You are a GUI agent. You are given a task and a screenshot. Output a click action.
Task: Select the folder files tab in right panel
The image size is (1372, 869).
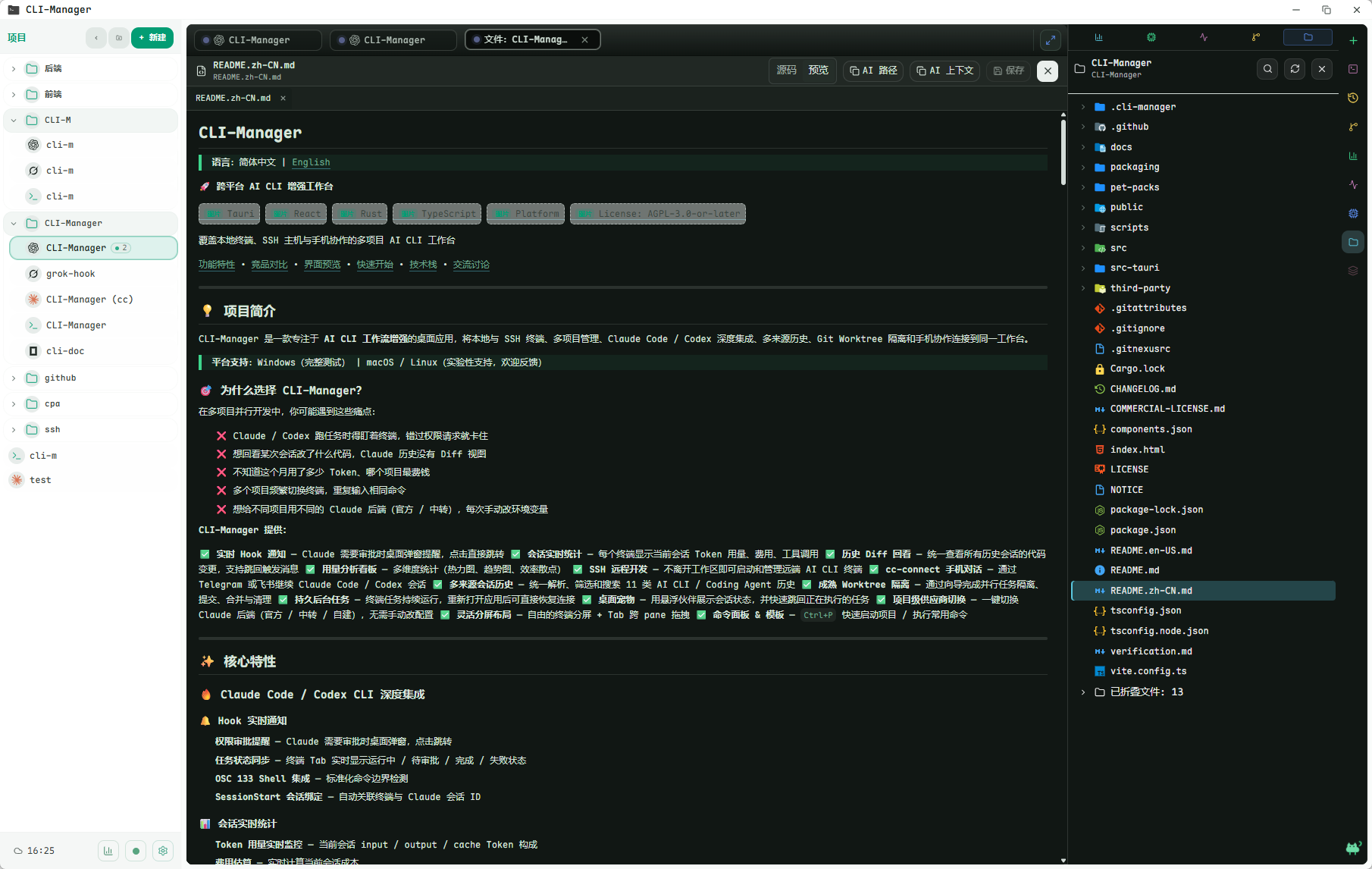click(x=1308, y=37)
